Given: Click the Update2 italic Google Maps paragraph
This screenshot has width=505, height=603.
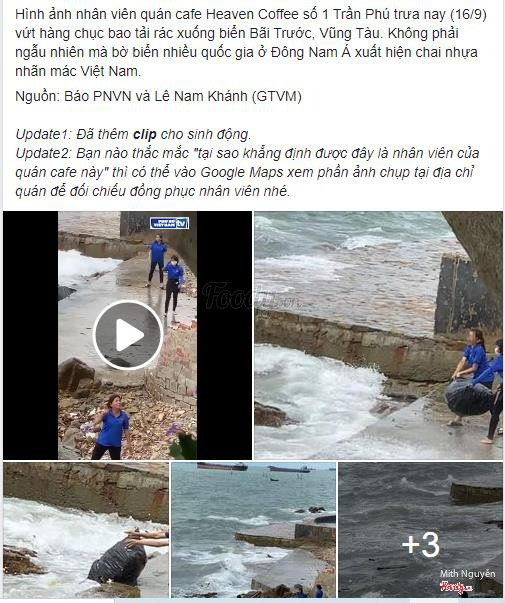Looking at the screenshot, I should tap(247, 172).
